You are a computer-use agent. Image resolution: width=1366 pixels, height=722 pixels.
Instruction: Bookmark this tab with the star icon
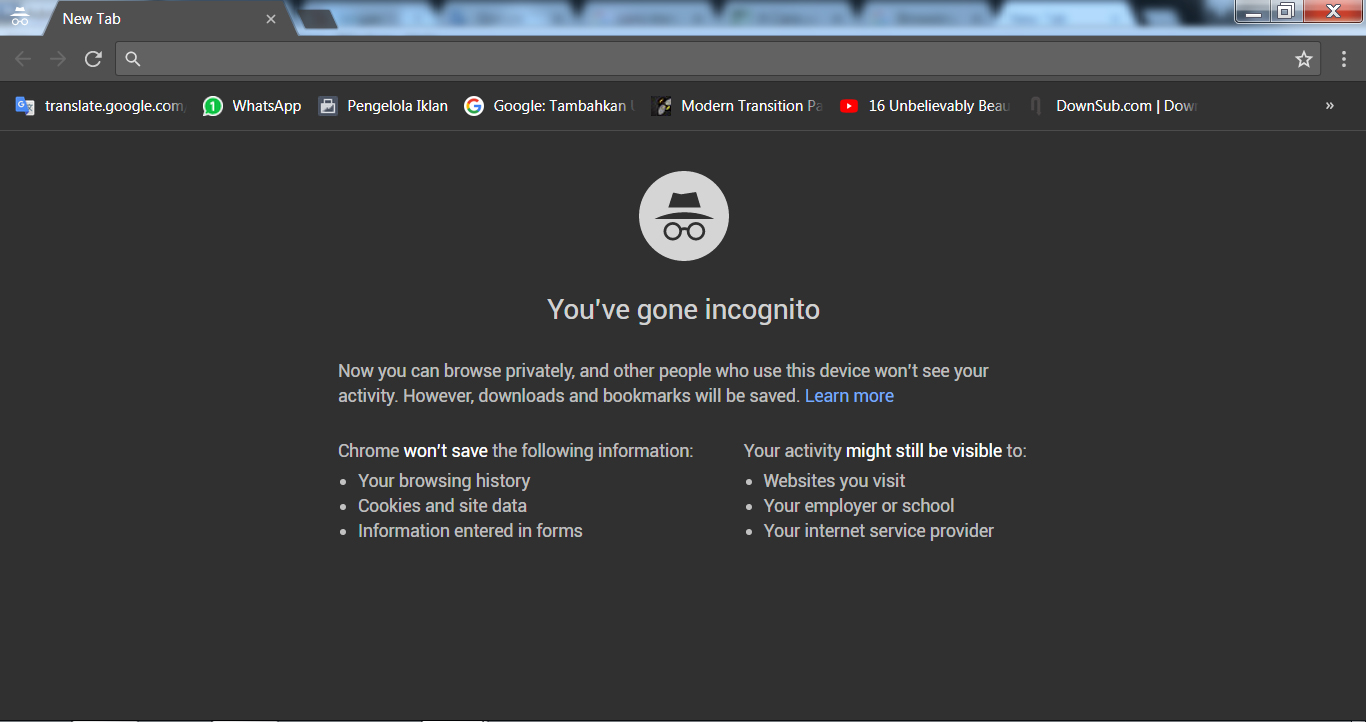1304,59
